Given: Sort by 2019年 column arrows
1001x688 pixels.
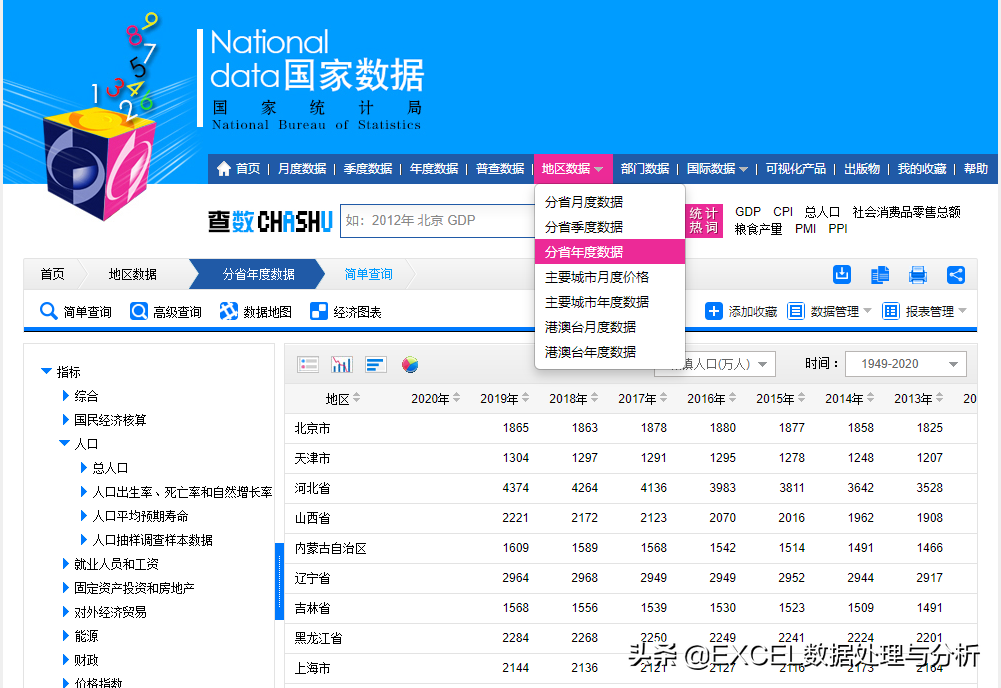Looking at the screenshot, I should tap(525, 398).
